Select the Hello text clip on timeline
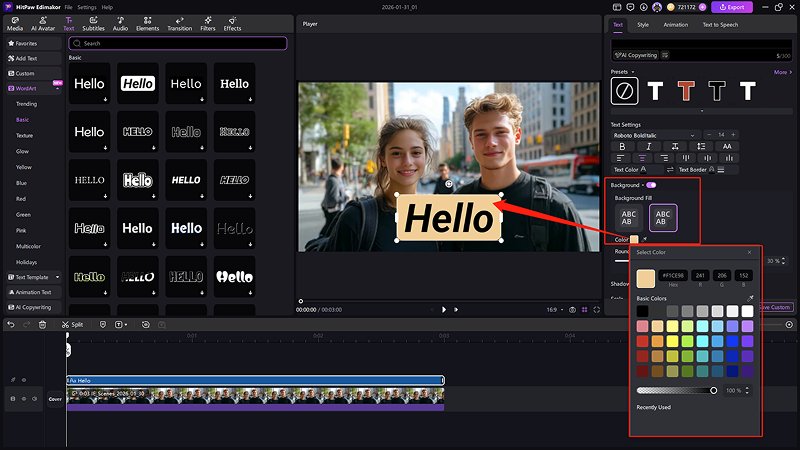The image size is (800, 450). click(x=255, y=380)
